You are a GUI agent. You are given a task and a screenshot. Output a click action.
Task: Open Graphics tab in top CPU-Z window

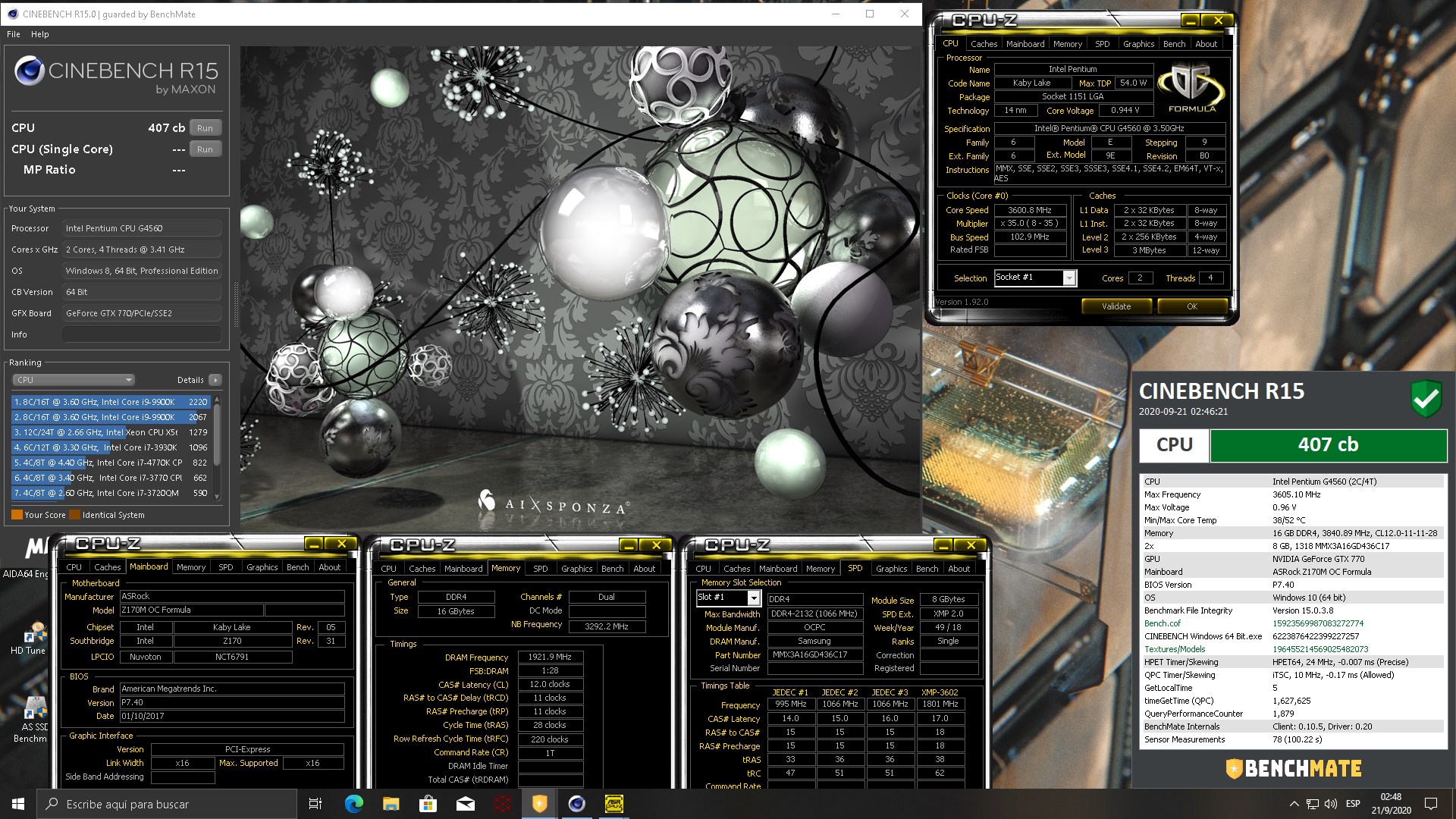[1138, 44]
